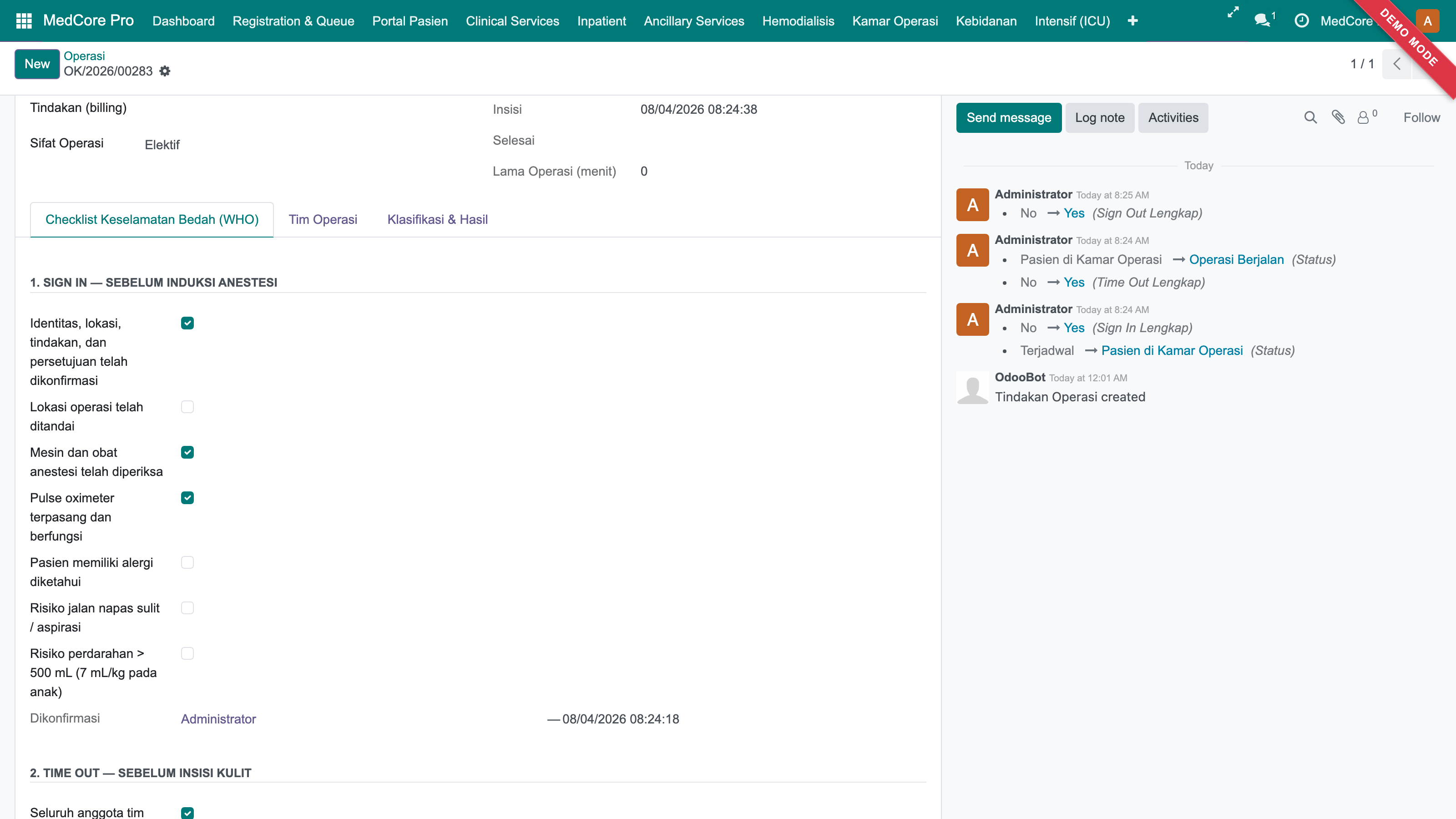Click Log note button
Viewport: 1456px width, 819px height.
pos(1099,117)
